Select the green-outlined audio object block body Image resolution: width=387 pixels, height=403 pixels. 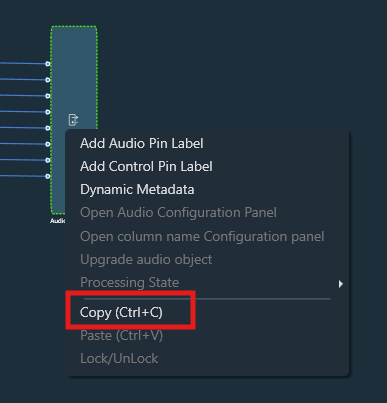[74, 77]
